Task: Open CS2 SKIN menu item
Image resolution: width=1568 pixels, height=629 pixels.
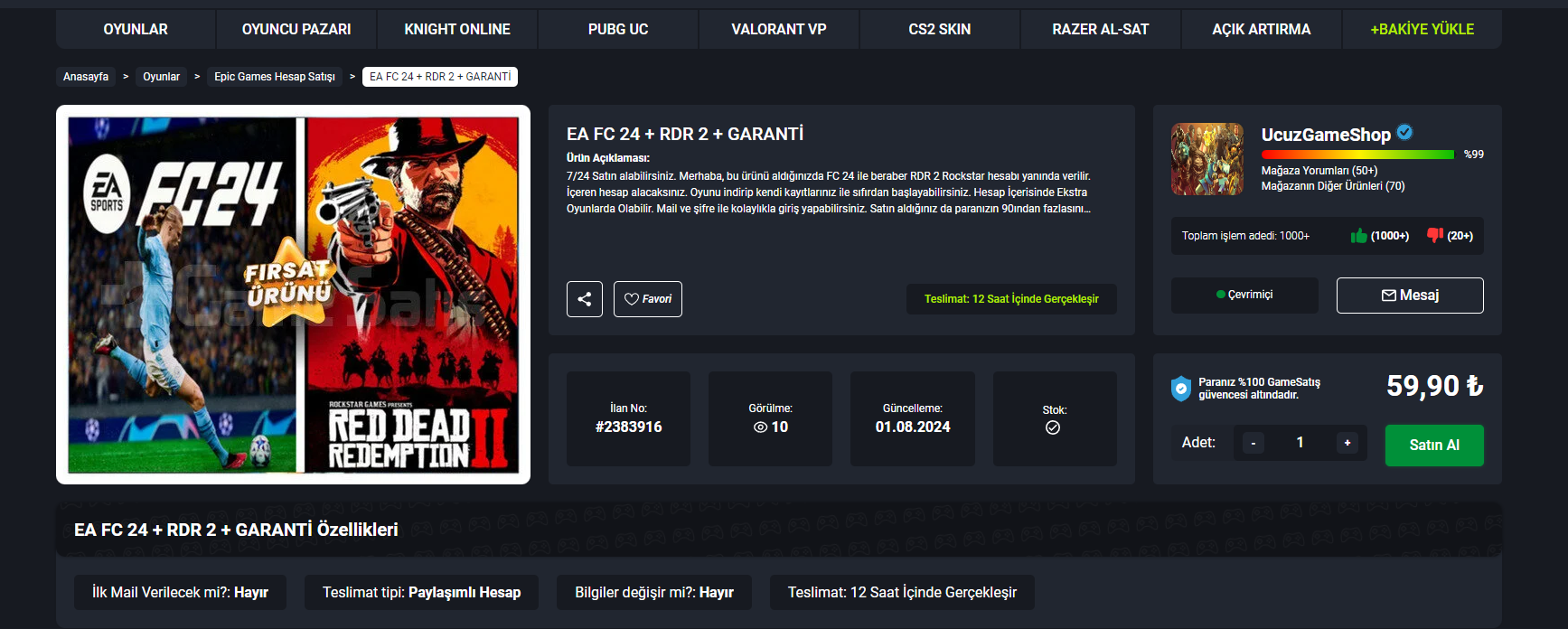Action: coord(940,29)
